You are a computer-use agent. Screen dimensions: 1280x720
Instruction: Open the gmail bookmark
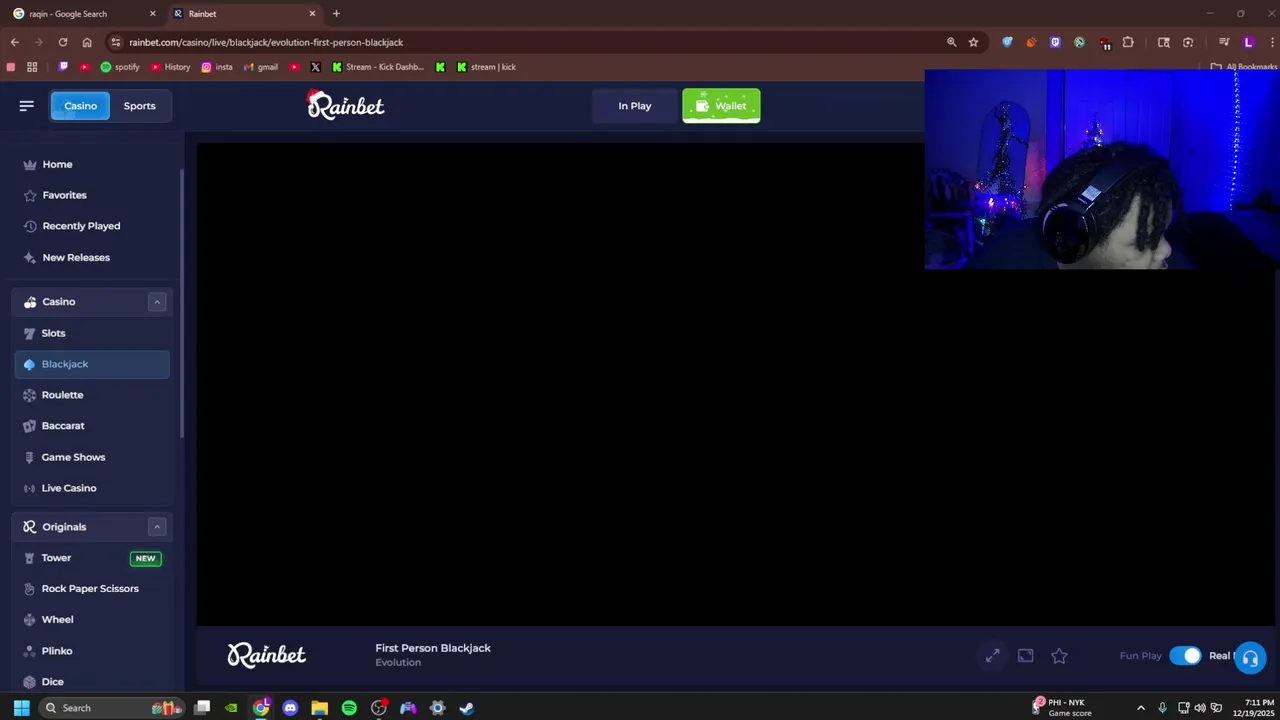(261, 67)
